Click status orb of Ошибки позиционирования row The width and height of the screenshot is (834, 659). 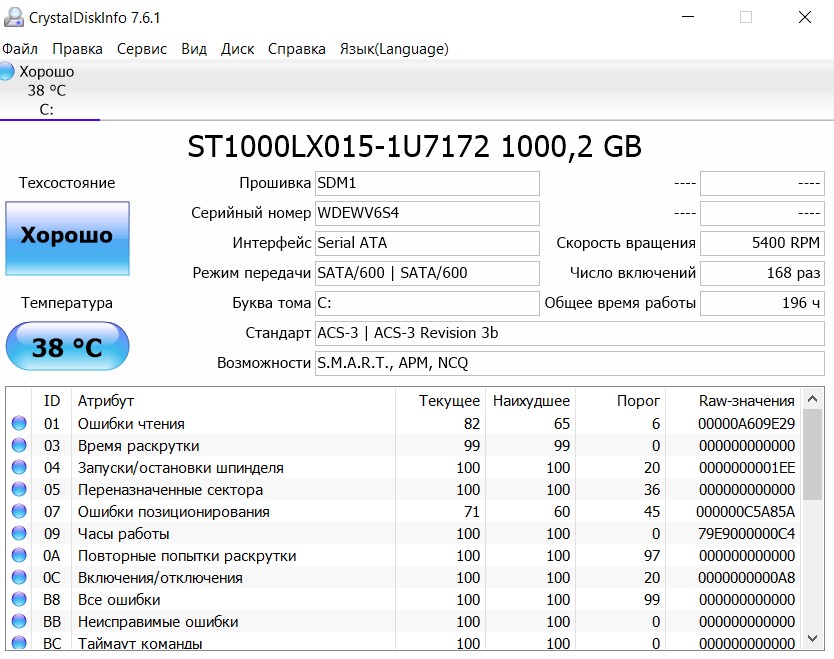coord(19,511)
